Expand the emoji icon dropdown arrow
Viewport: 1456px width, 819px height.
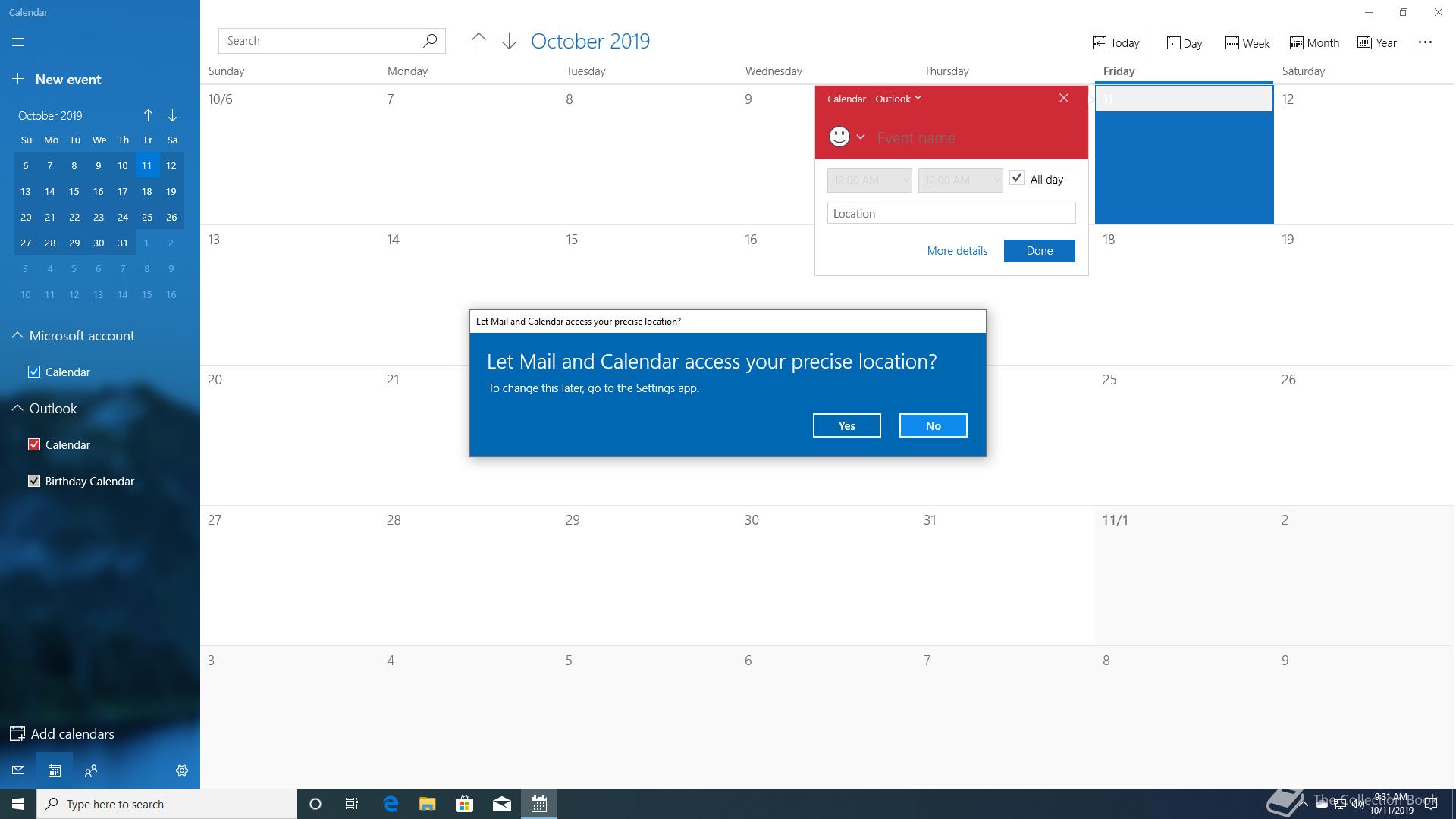(861, 136)
